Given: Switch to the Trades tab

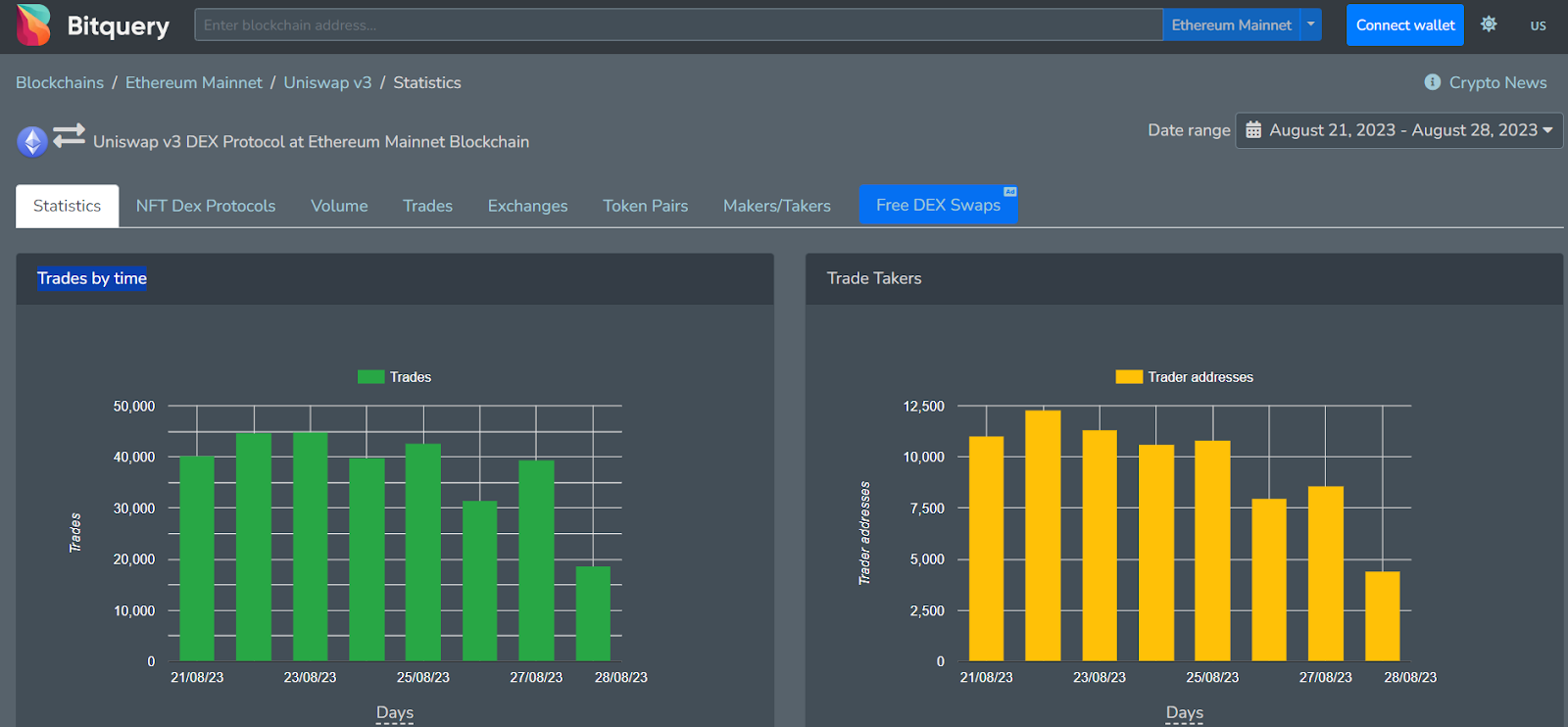Looking at the screenshot, I should coord(427,206).
